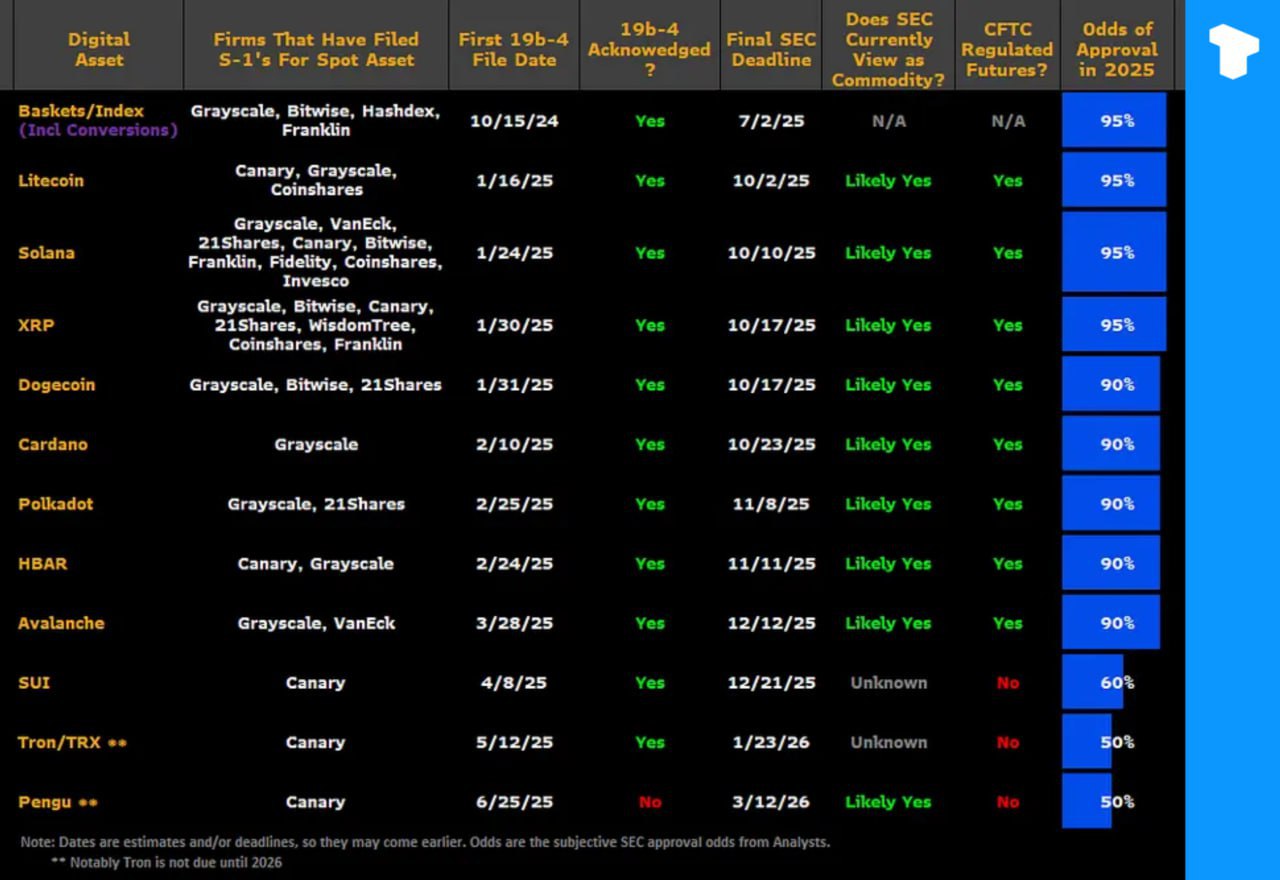Click "Grayscale, 21Shares" in Polkadot row
This screenshot has height=880, width=1280.
tap(316, 504)
